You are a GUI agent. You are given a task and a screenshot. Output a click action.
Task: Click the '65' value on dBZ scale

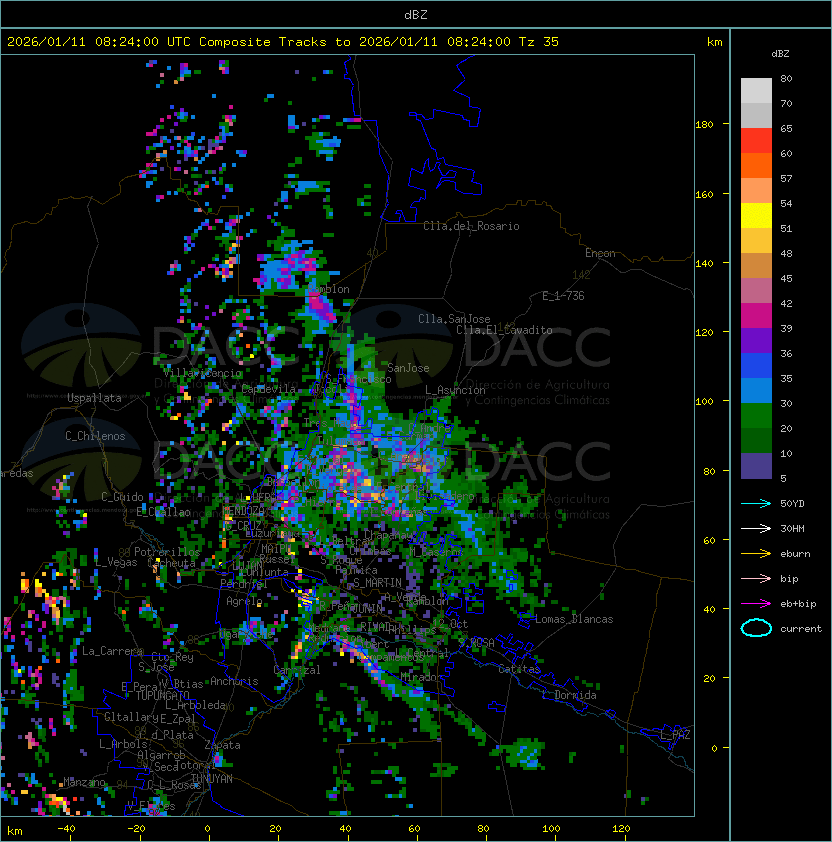tap(786, 128)
